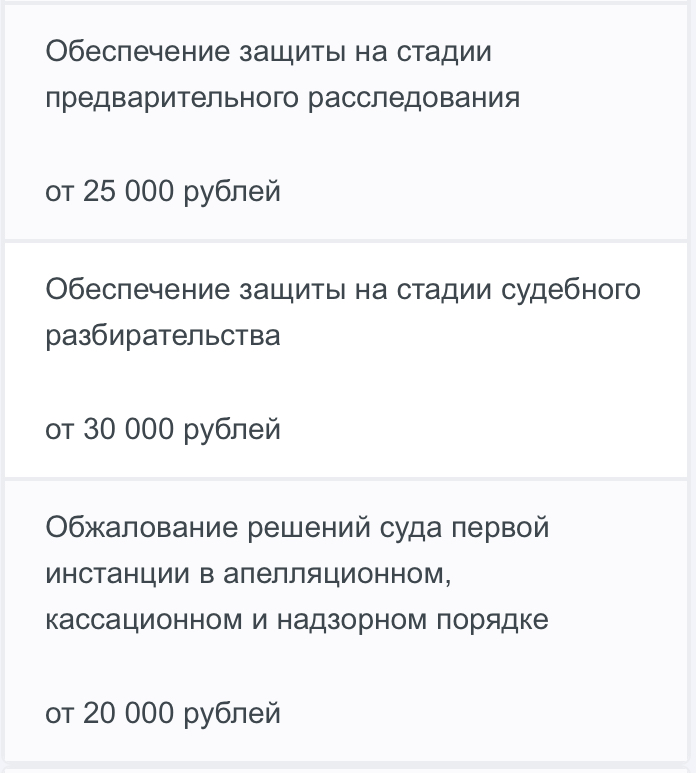Click the number '30 000'
Screen dimensions: 696x773
click(128, 429)
